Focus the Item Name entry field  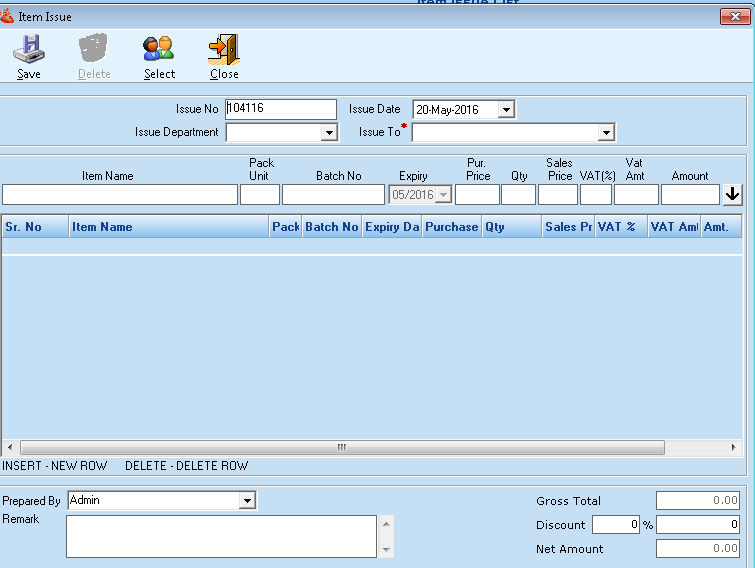click(120, 195)
